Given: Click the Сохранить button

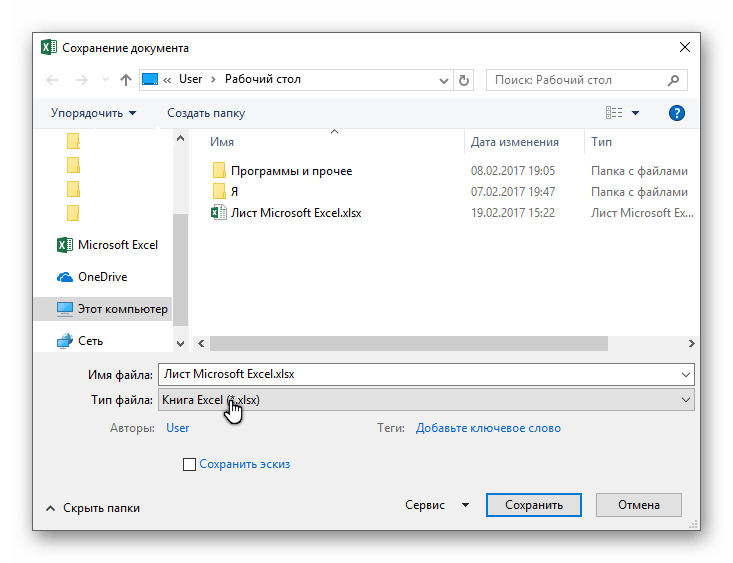Looking at the screenshot, I should [534, 505].
